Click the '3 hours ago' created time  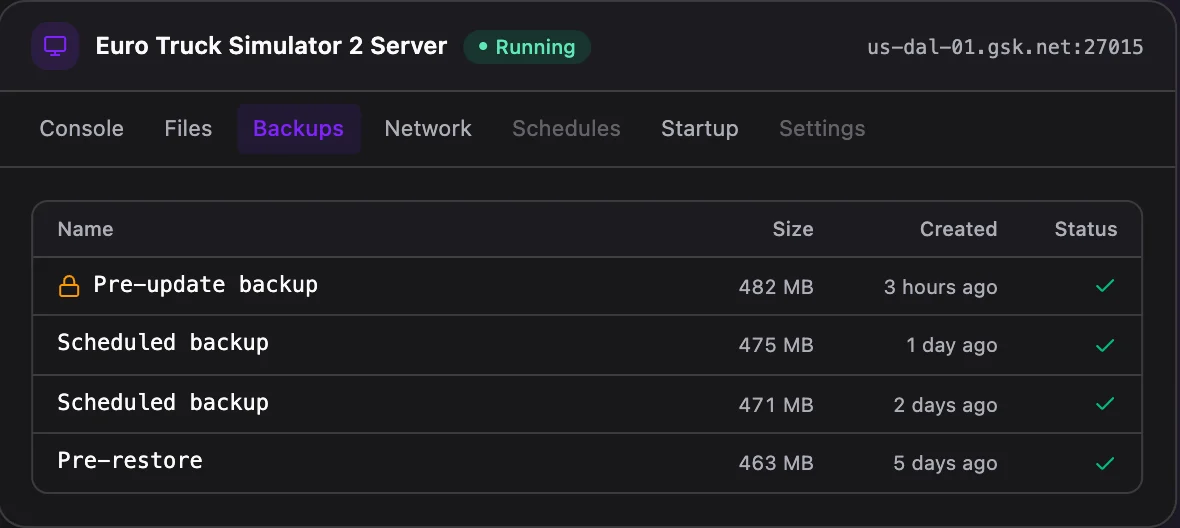tap(941, 287)
